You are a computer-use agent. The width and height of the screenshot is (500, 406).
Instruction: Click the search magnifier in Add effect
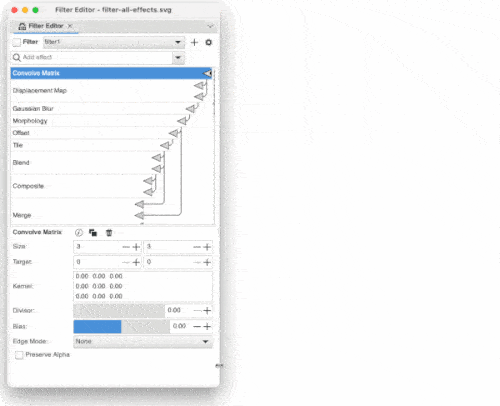click(17, 58)
